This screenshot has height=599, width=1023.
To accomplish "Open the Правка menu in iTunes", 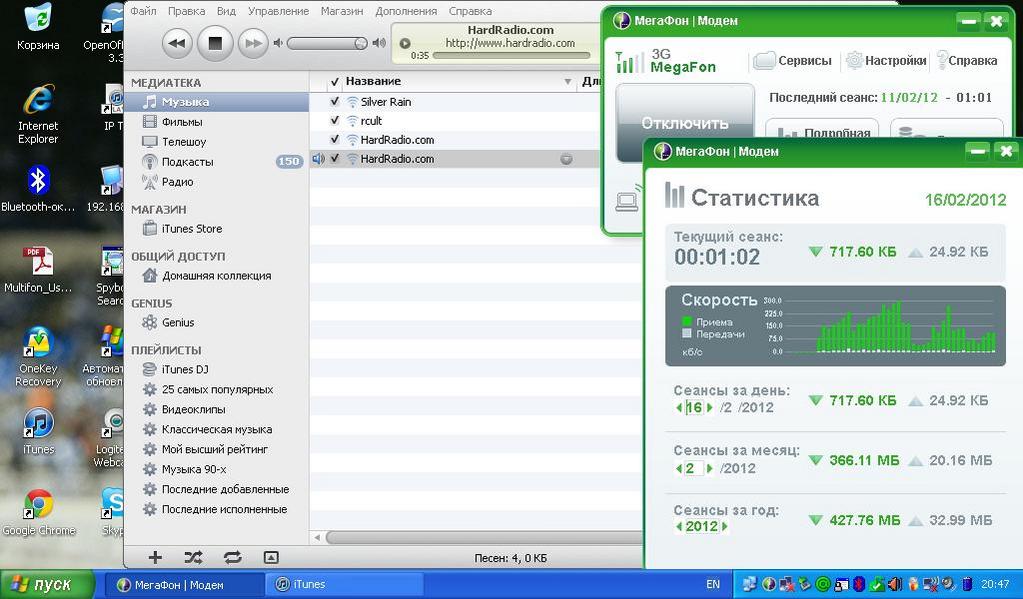I will click(x=186, y=11).
